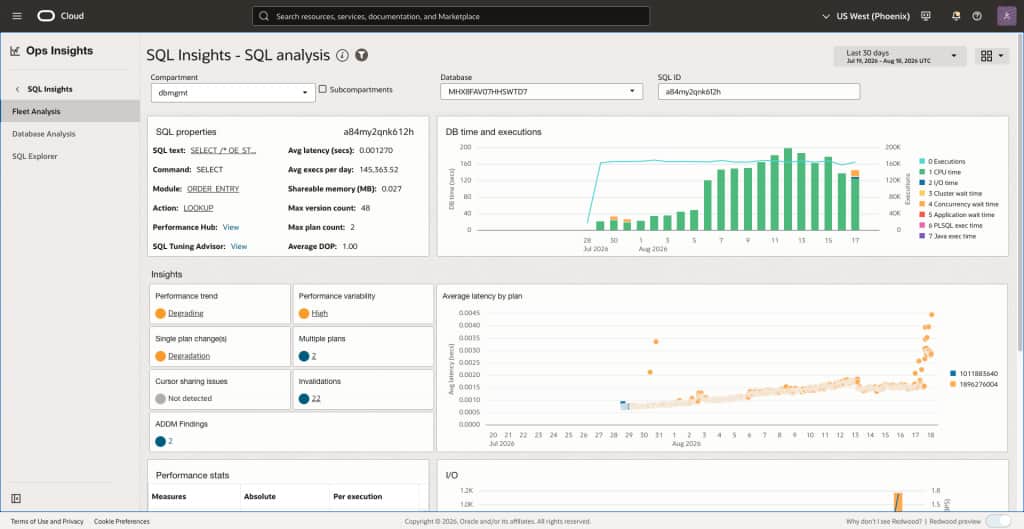Open the hamburger navigation menu

point(17,16)
